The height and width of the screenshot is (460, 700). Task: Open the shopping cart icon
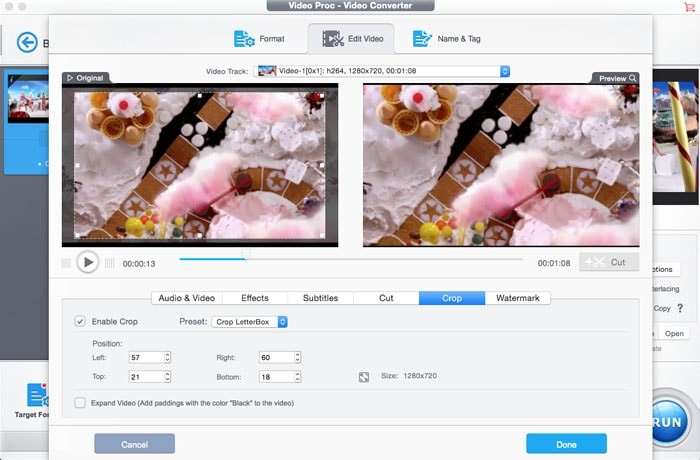(x=687, y=7)
